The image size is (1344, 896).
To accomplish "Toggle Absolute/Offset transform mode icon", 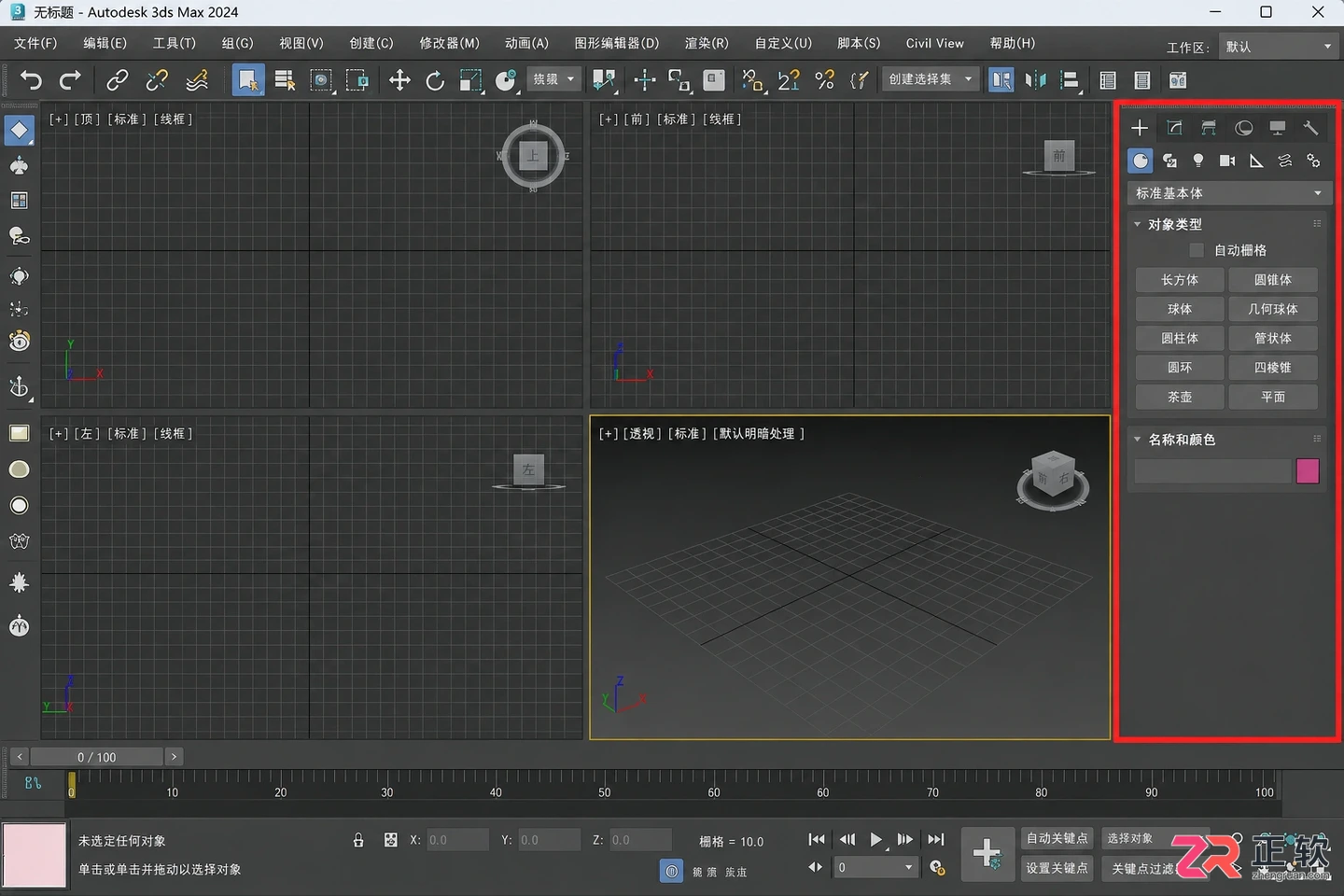I will (x=390, y=840).
